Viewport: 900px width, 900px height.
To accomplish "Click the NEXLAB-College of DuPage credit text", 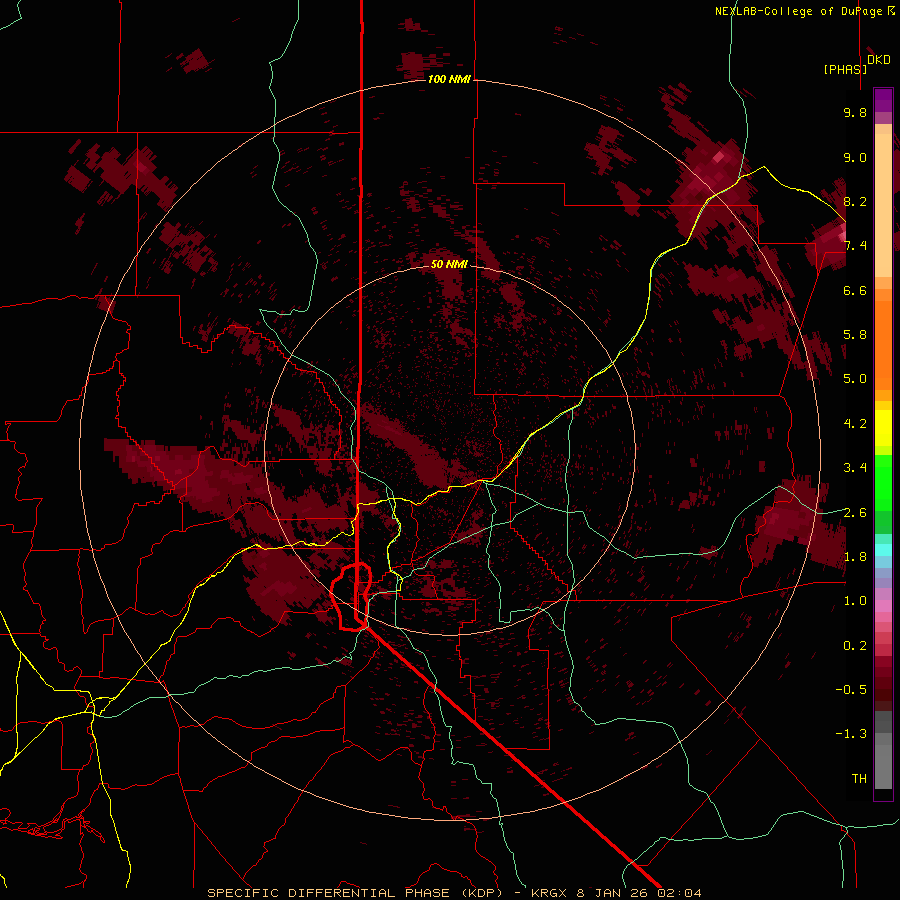I will point(804,11).
